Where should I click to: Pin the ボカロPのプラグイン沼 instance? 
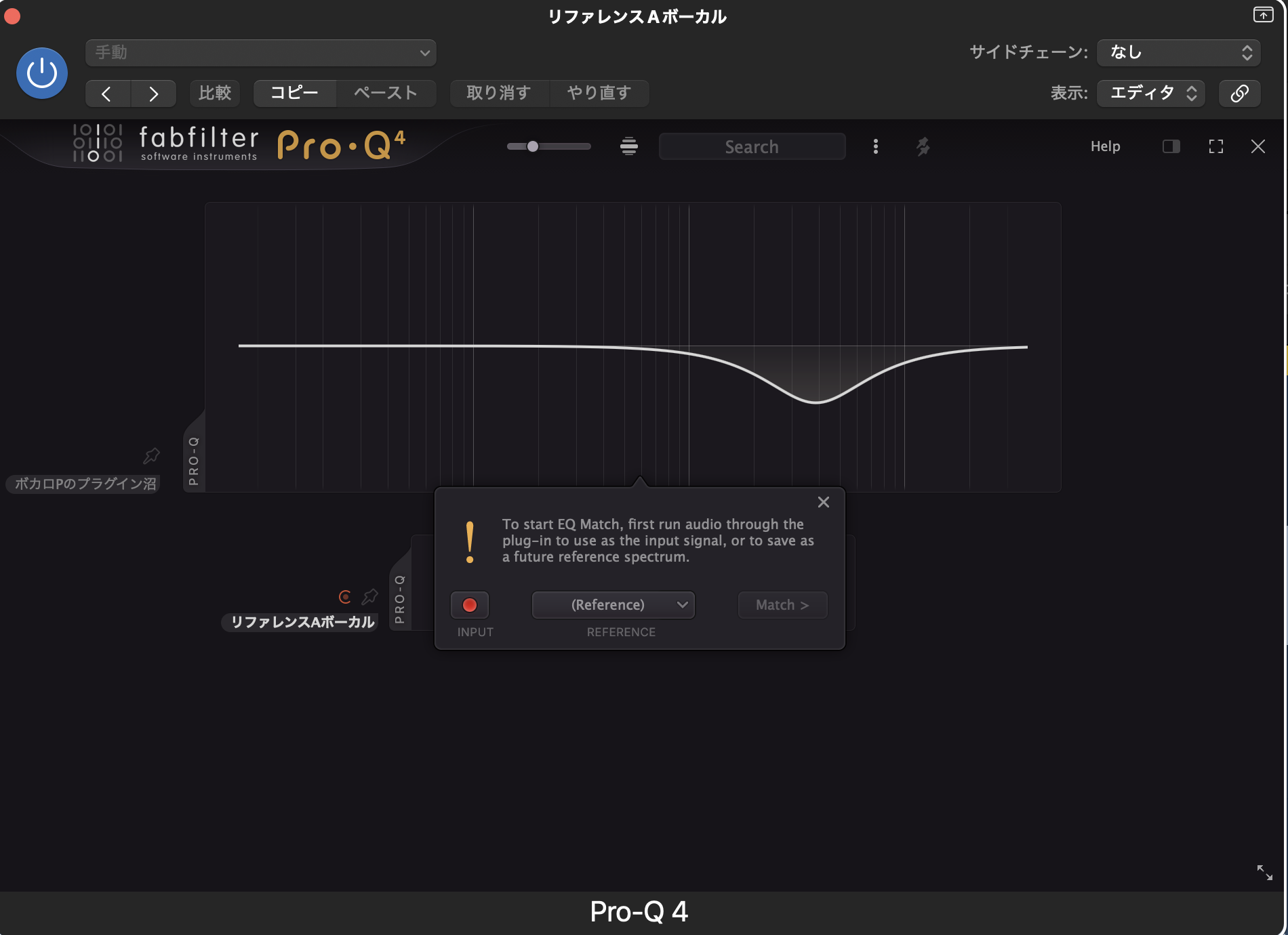point(152,456)
